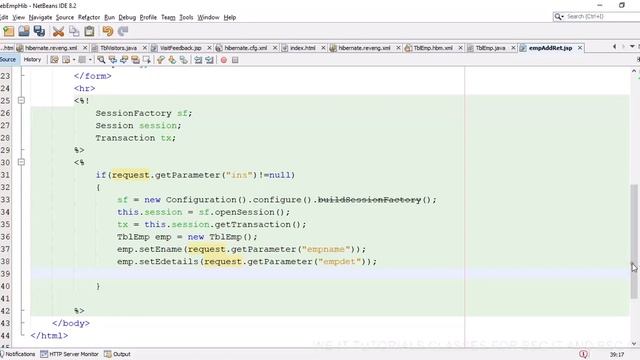Open the Notifications panel button
Image resolution: width=640 pixels, height=360 pixels.
[18, 354]
